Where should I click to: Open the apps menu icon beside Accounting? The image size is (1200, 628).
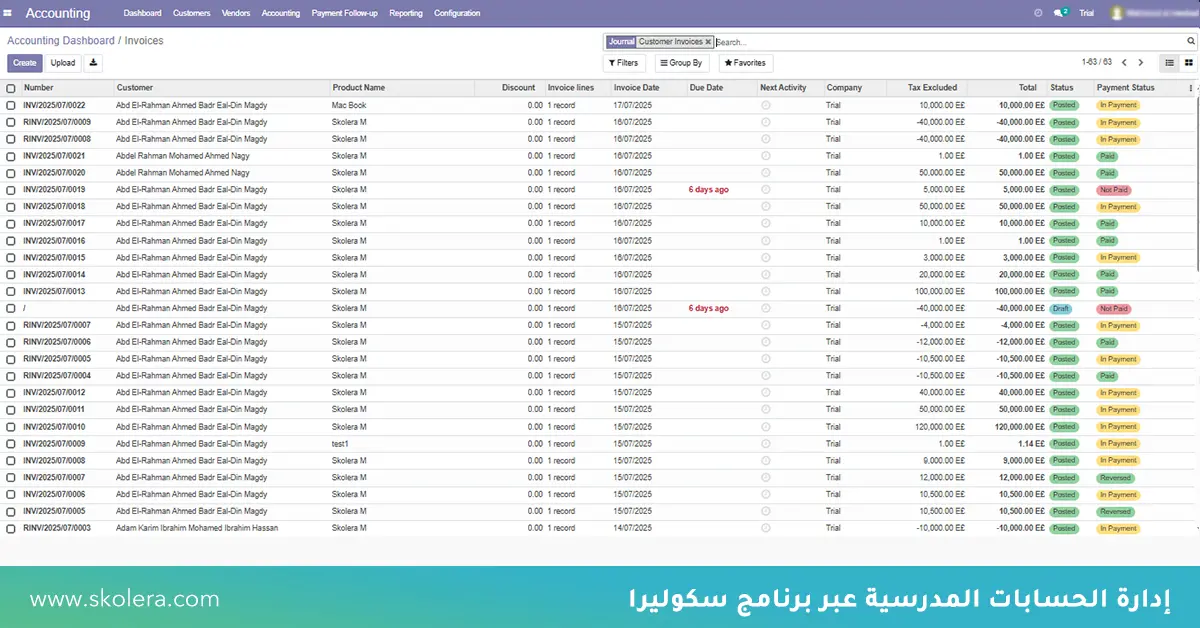8,13
